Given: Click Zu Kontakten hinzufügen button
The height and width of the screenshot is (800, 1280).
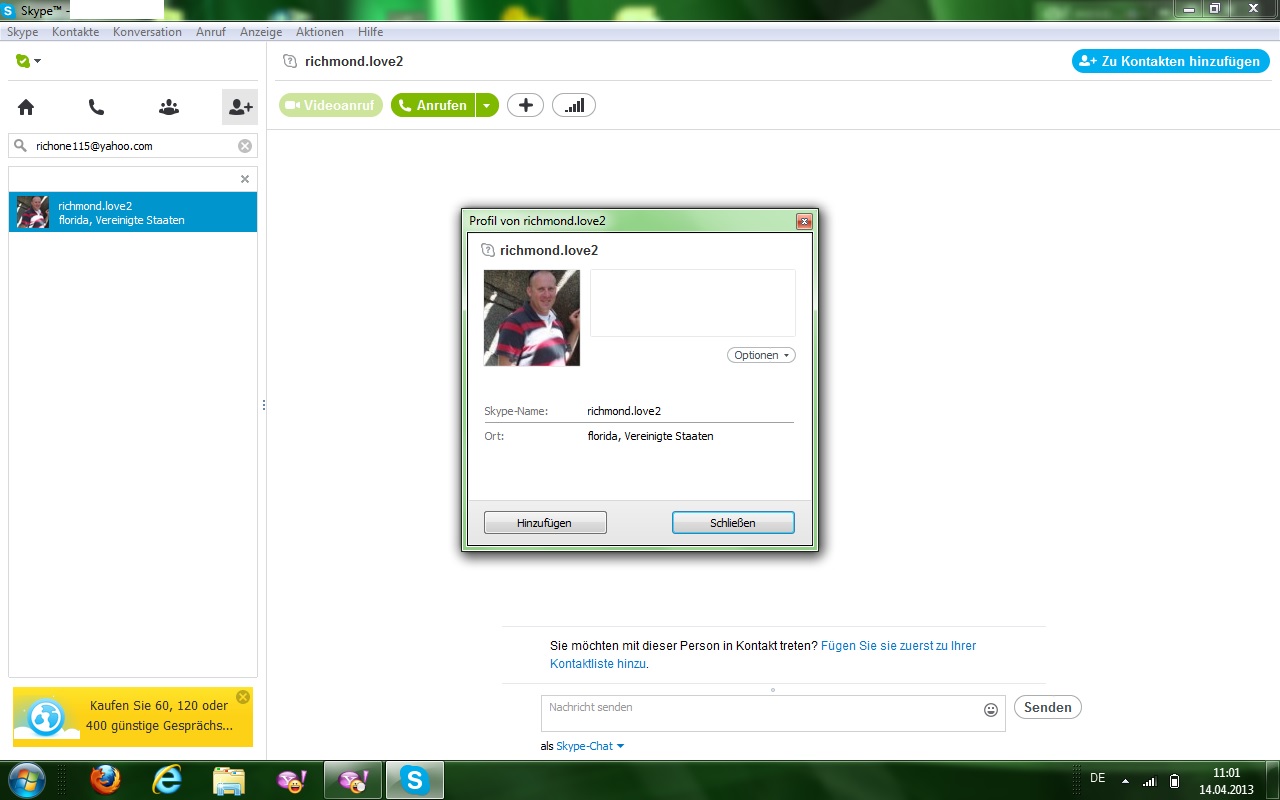Looking at the screenshot, I should [1171, 61].
